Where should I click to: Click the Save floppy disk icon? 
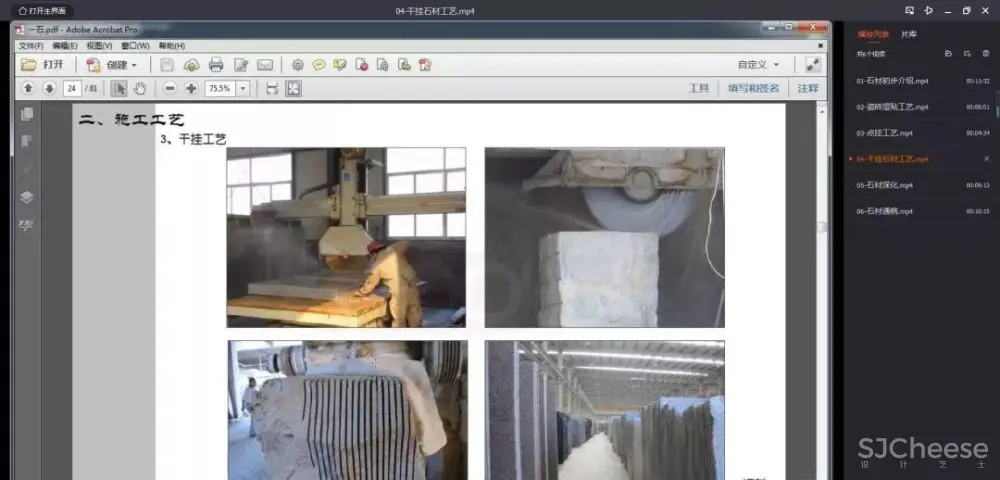[167, 65]
